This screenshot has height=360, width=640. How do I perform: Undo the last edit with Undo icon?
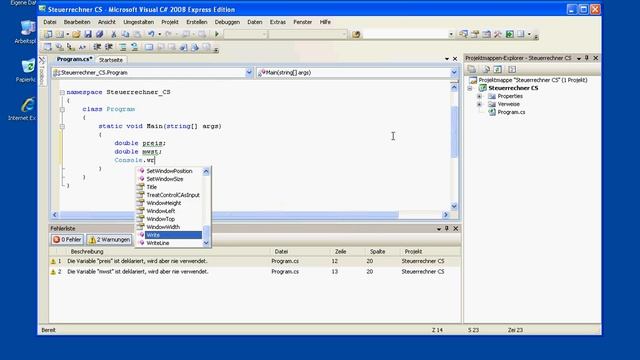151,34
